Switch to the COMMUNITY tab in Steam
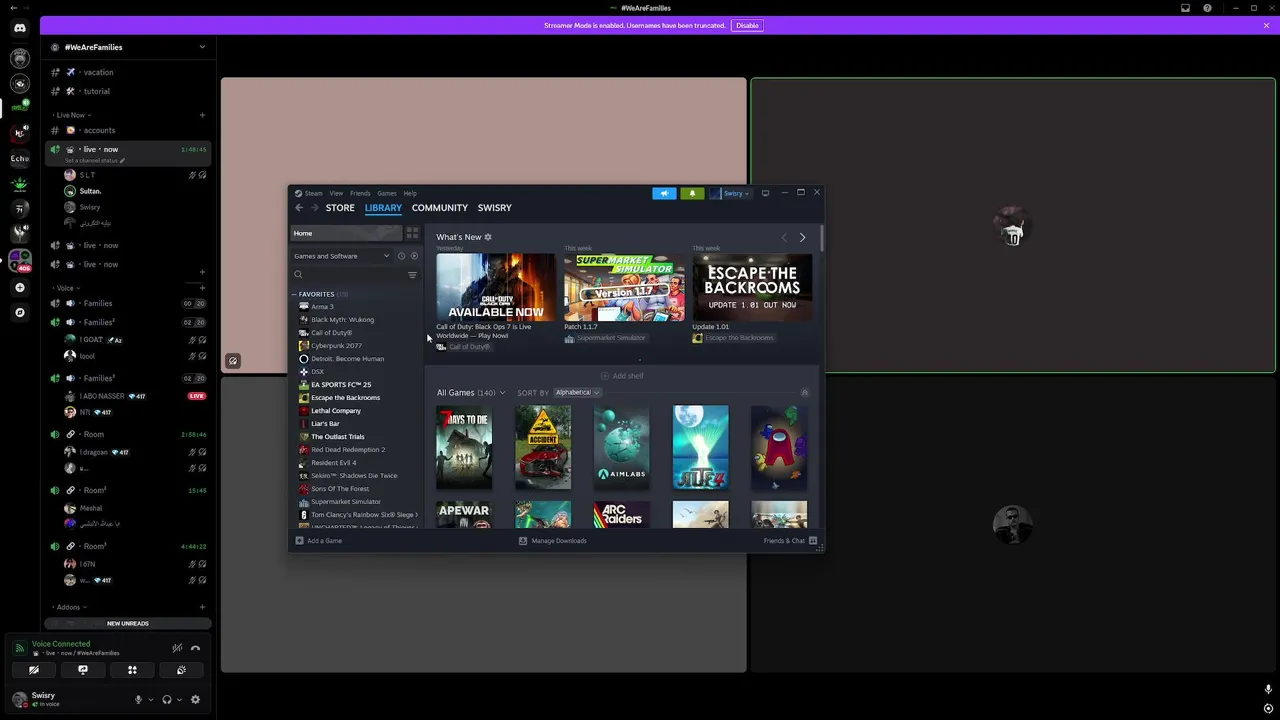 (440, 208)
